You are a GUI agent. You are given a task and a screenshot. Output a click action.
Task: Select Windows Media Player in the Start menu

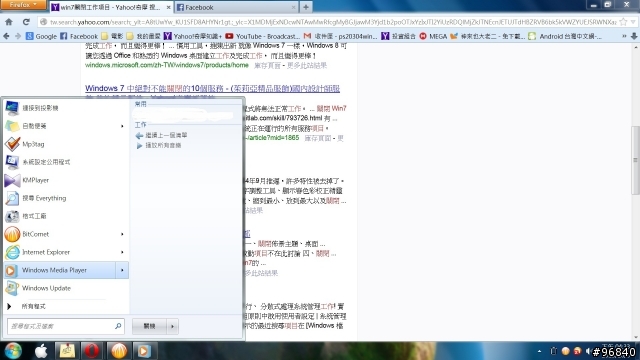[x=60, y=270]
